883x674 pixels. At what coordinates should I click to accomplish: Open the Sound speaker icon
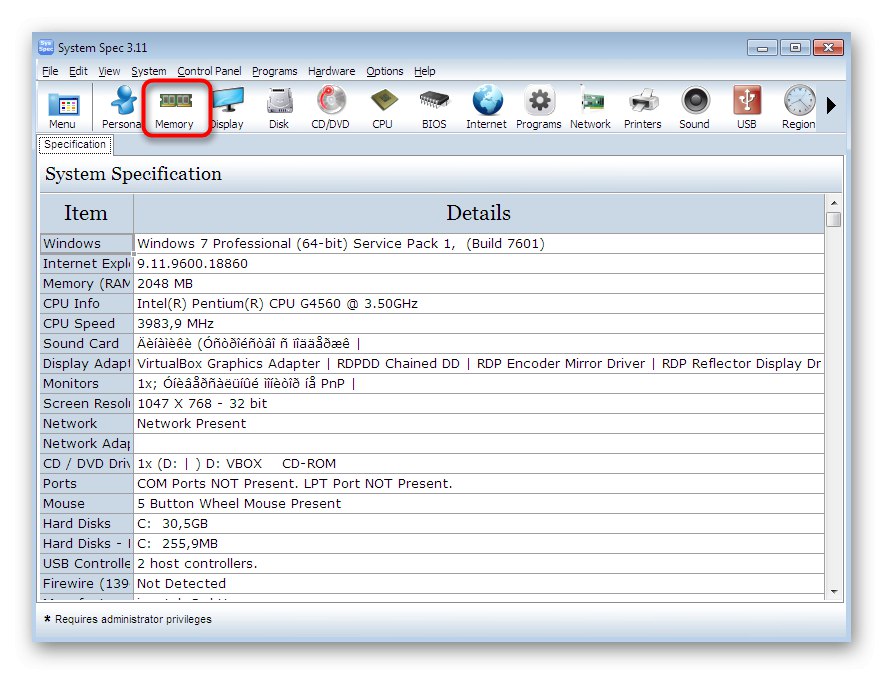click(694, 108)
